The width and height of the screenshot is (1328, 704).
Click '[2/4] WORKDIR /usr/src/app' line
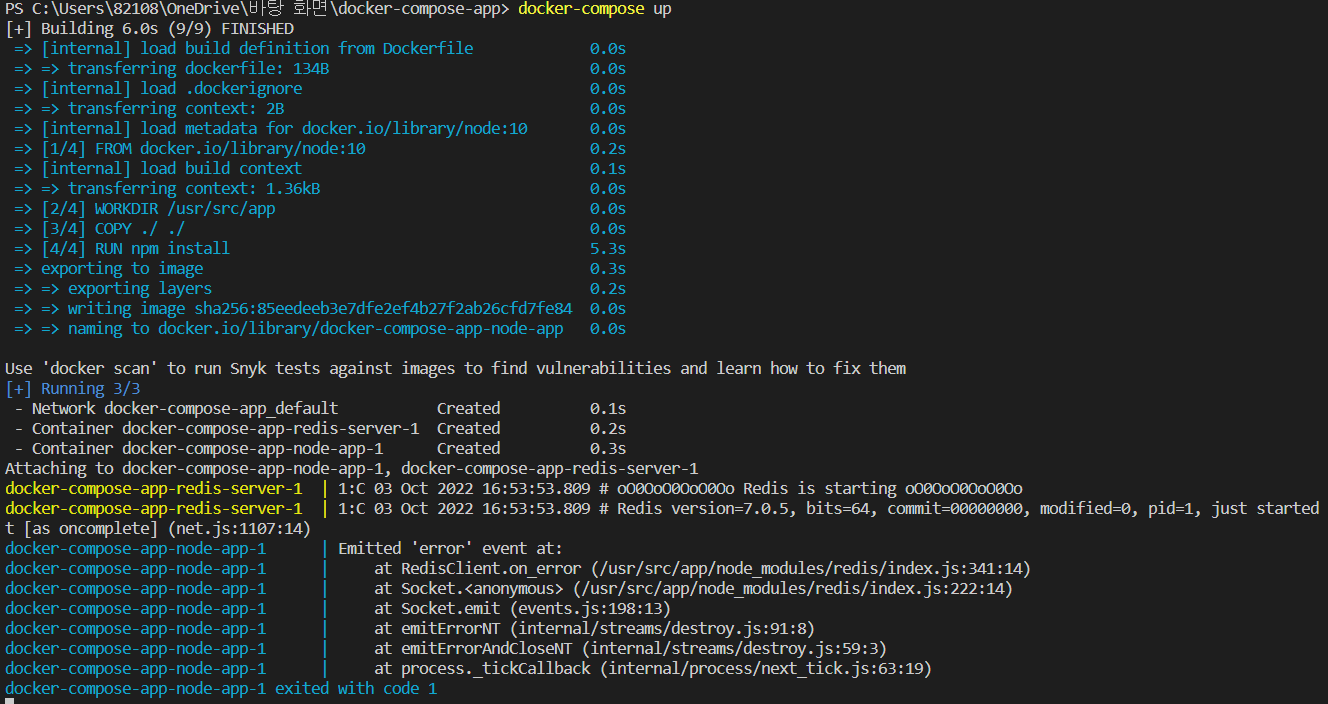tap(320, 209)
